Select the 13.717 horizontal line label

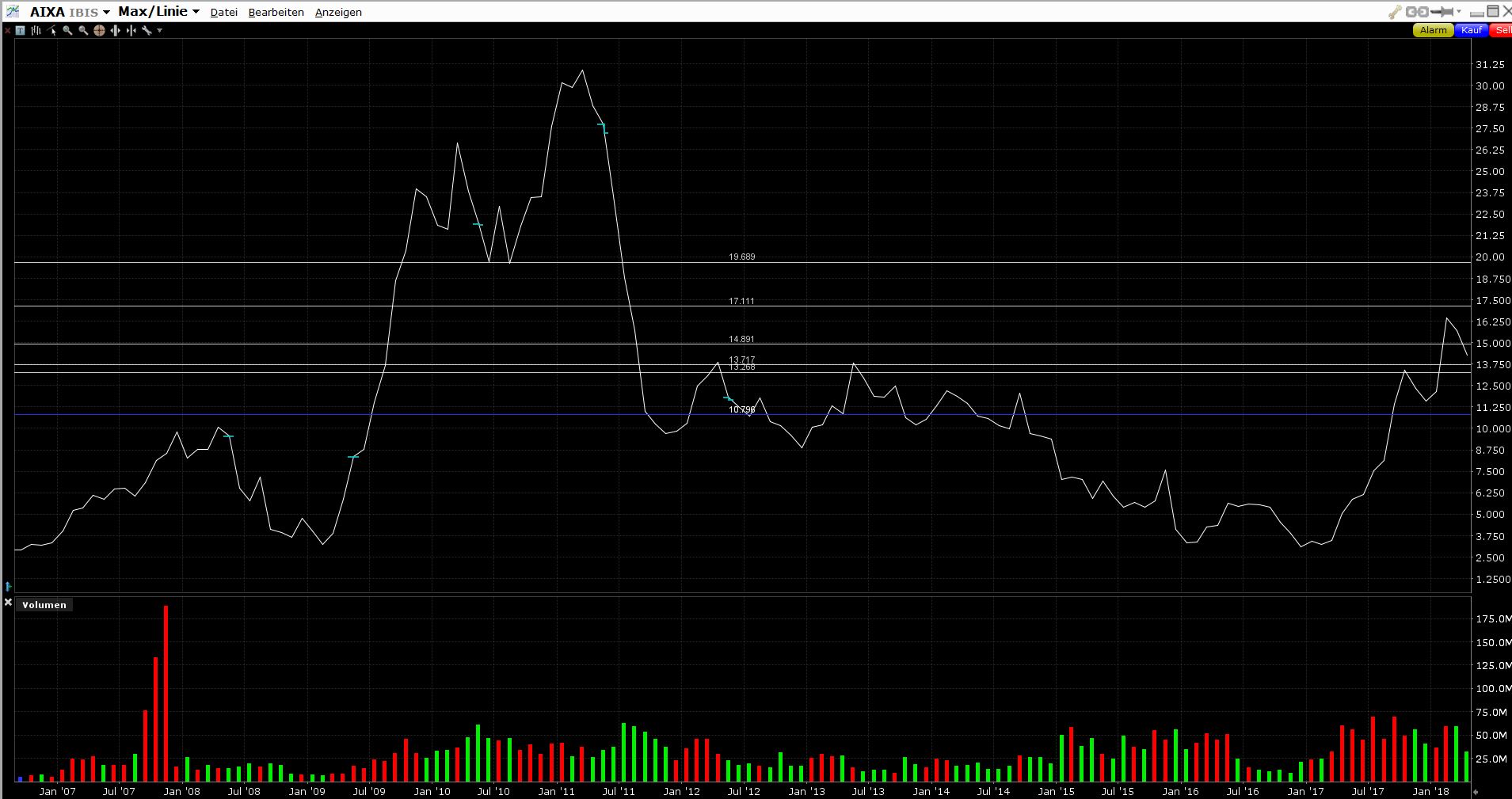click(x=741, y=360)
